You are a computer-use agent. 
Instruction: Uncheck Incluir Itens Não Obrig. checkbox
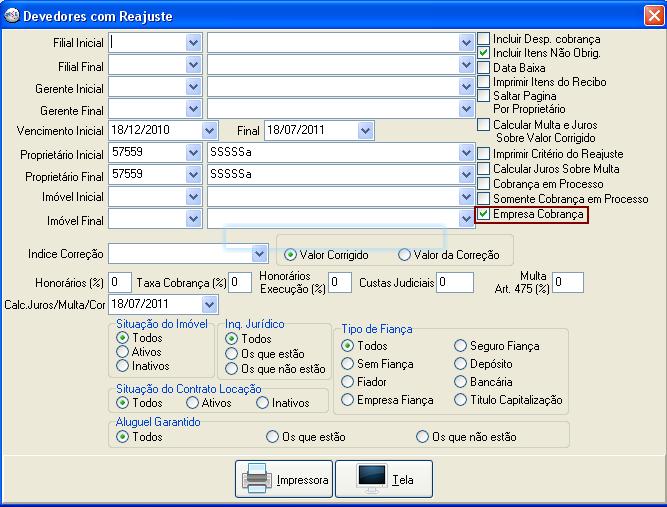pyautogui.click(x=483, y=53)
